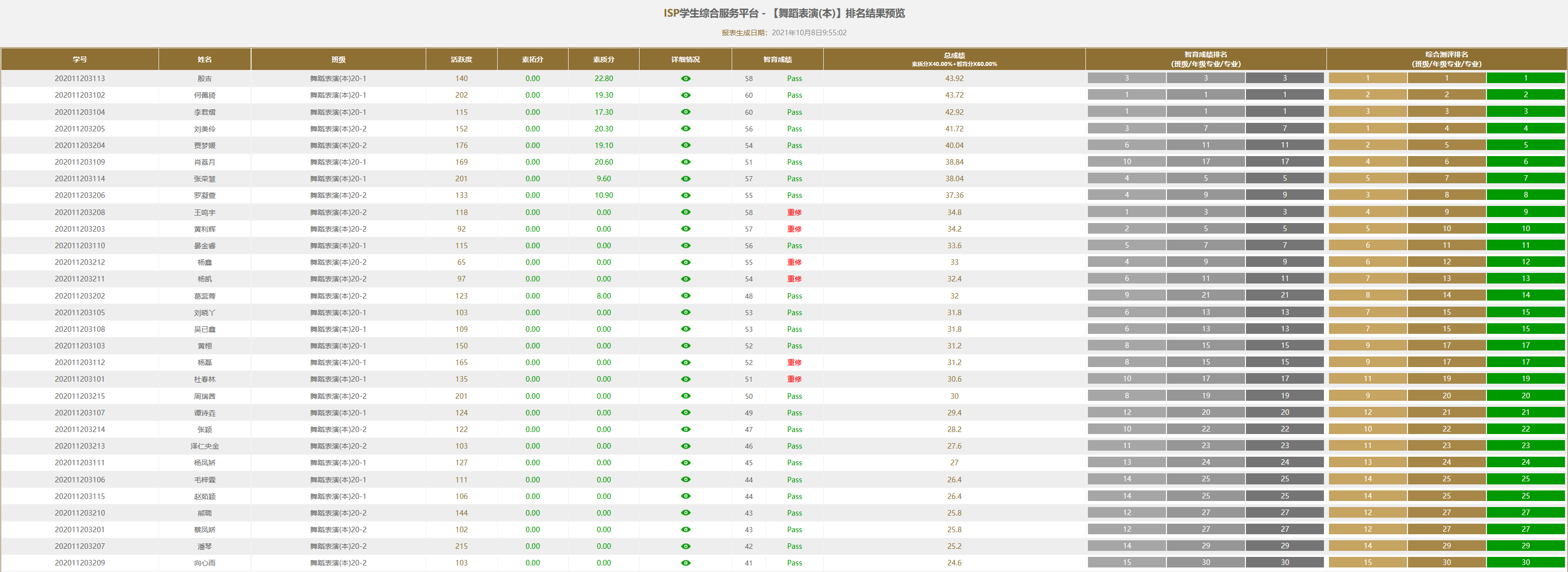Click activity value 215 for 潘琴
The height and width of the screenshot is (572, 1568).
[x=461, y=546]
